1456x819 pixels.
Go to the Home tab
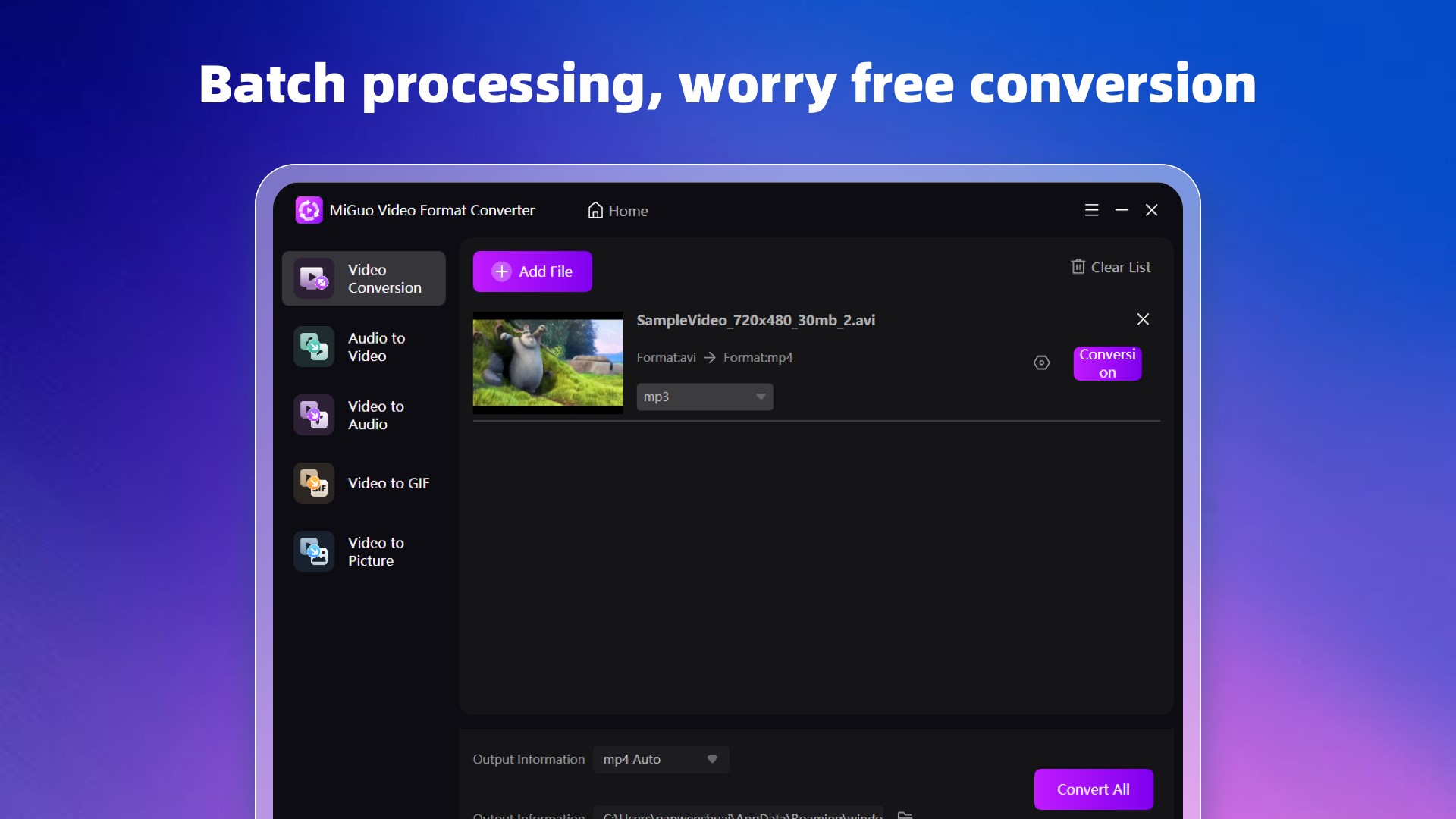click(x=618, y=211)
